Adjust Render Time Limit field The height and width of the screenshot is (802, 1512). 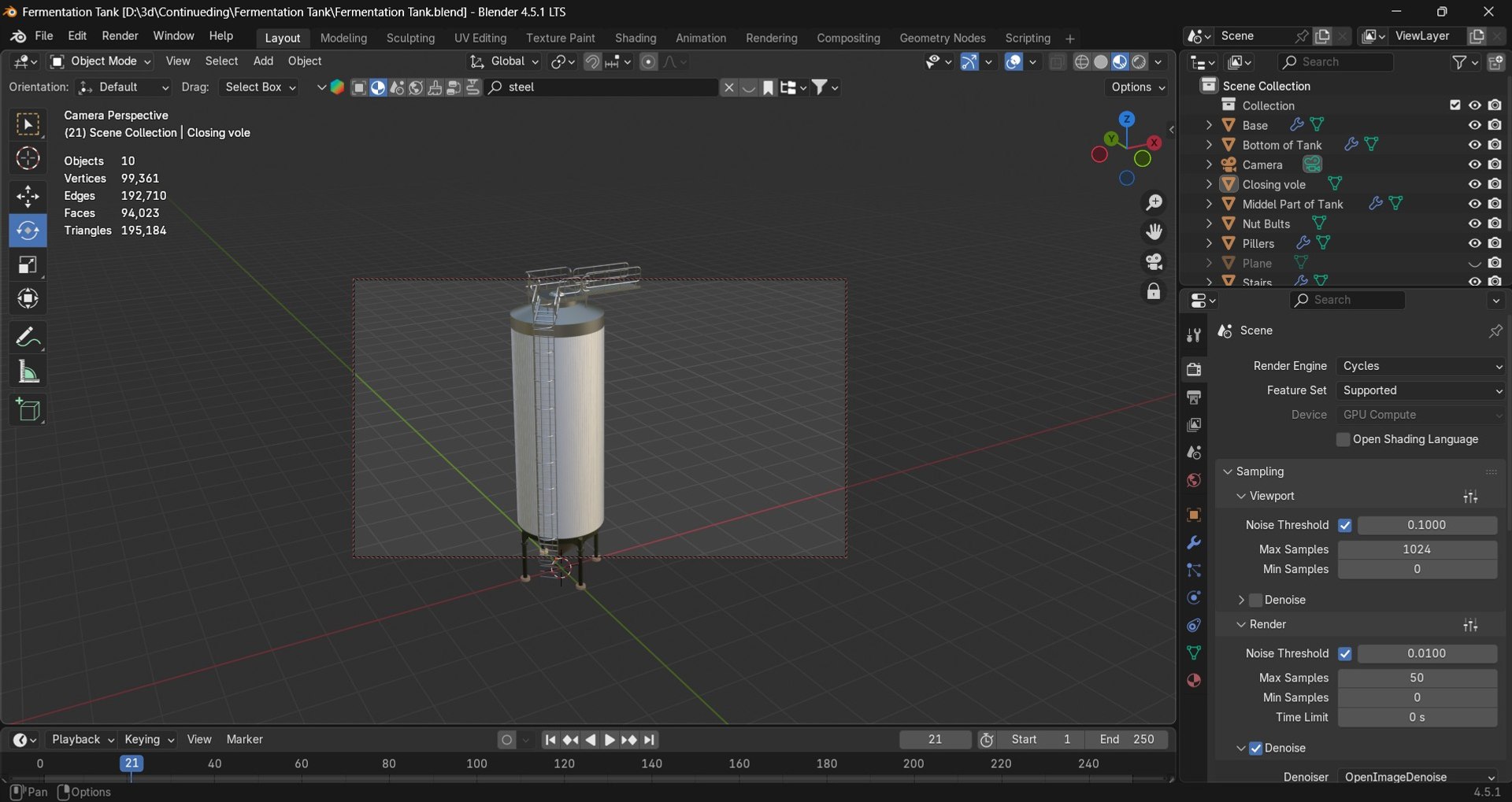click(x=1417, y=718)
